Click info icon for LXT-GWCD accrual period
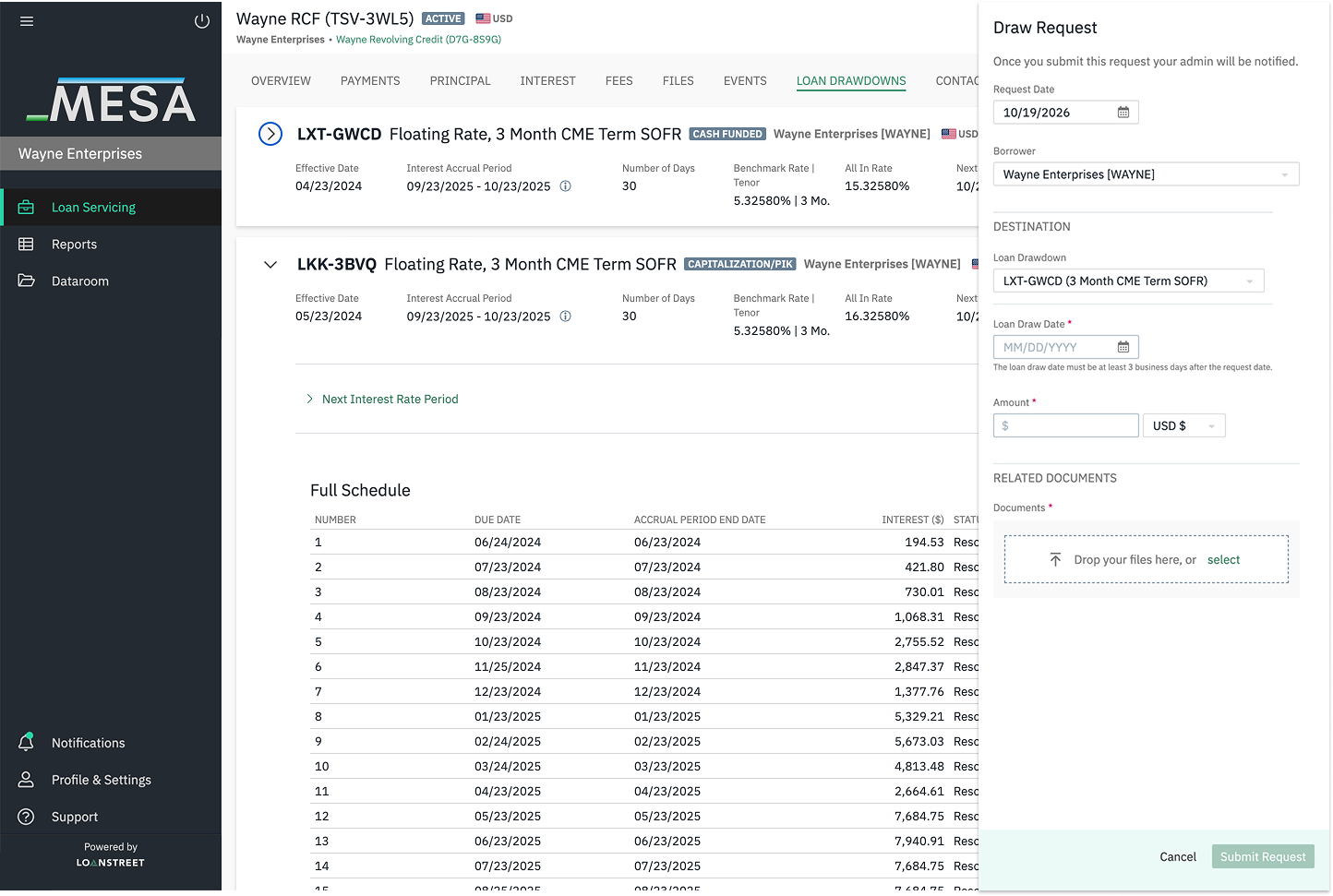The image size is (1333, 896). (566, 186)
